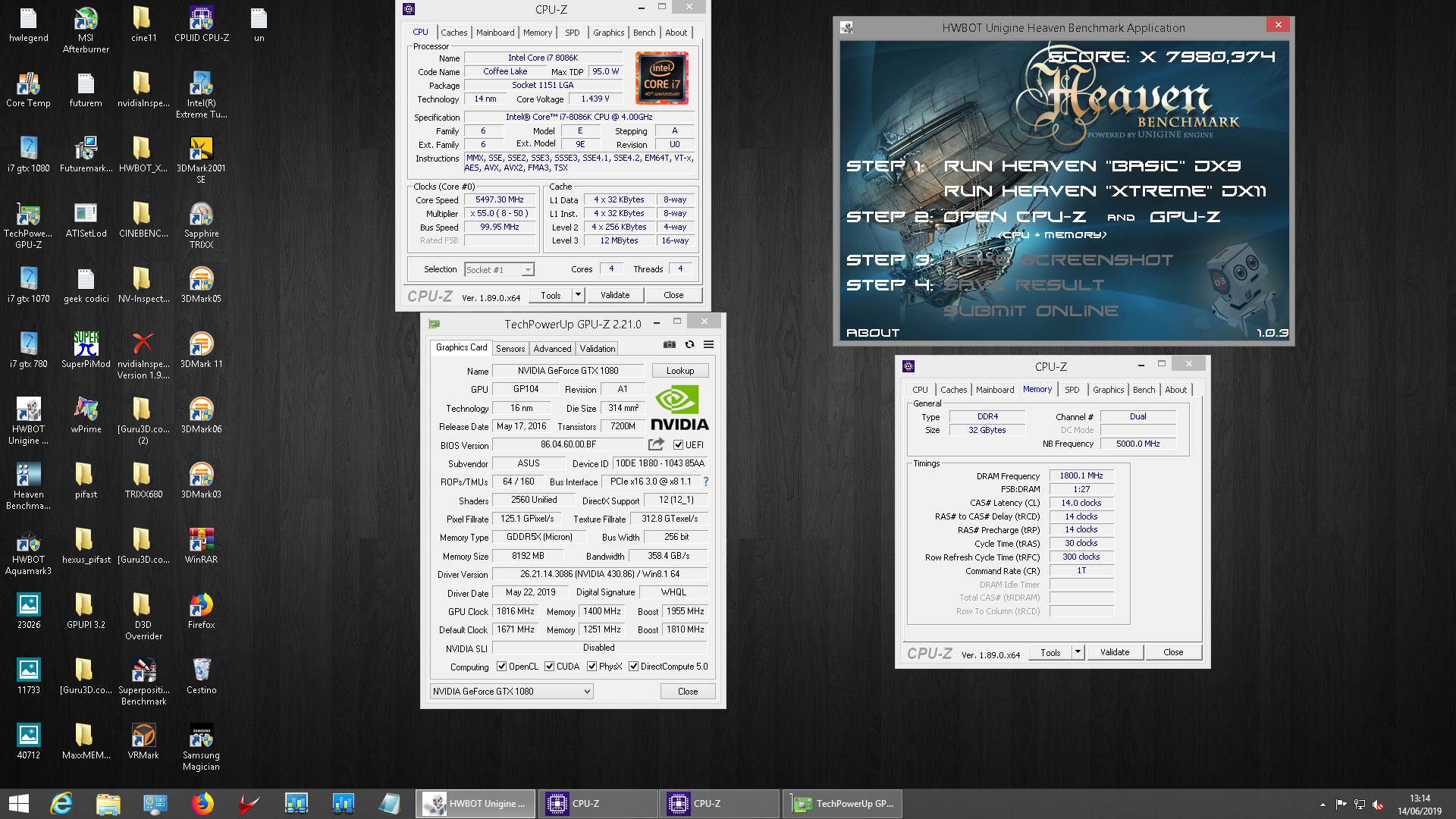
Task: Open Samsung Magician desktop icon
Action: click(201, 748)
